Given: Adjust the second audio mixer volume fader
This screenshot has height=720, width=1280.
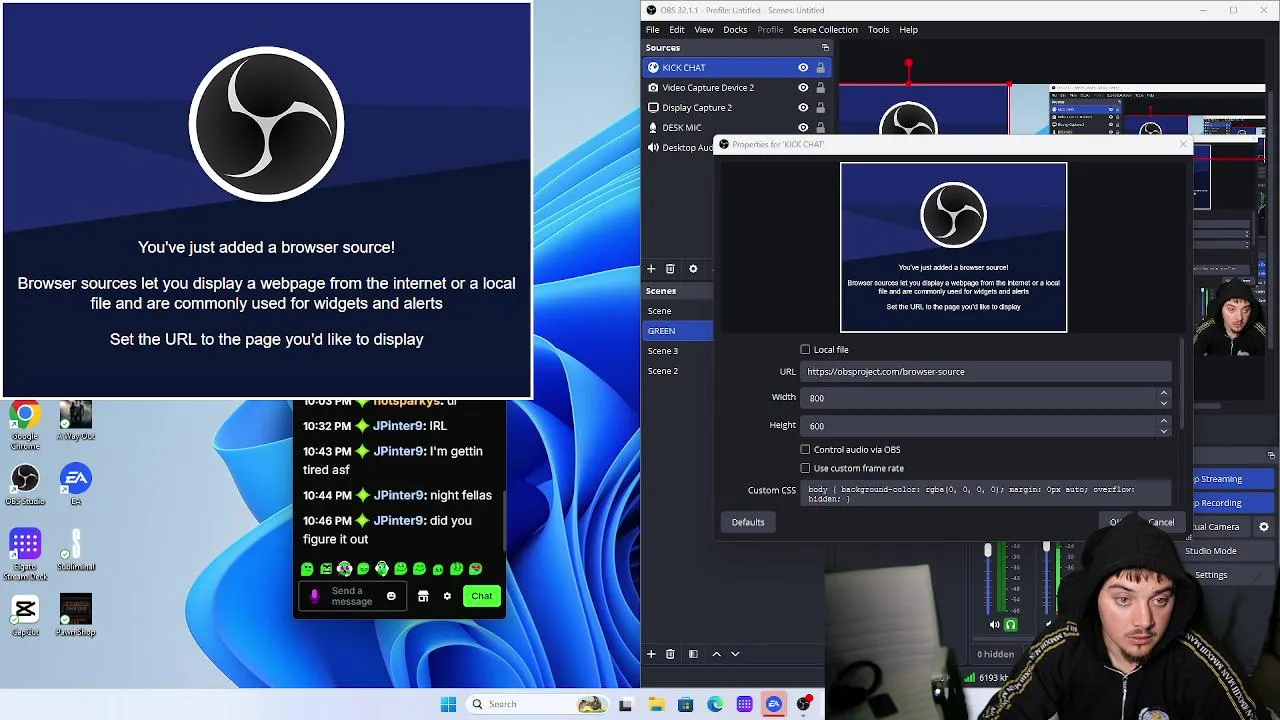Looking at the screenshot, I should coord(1046,547).
